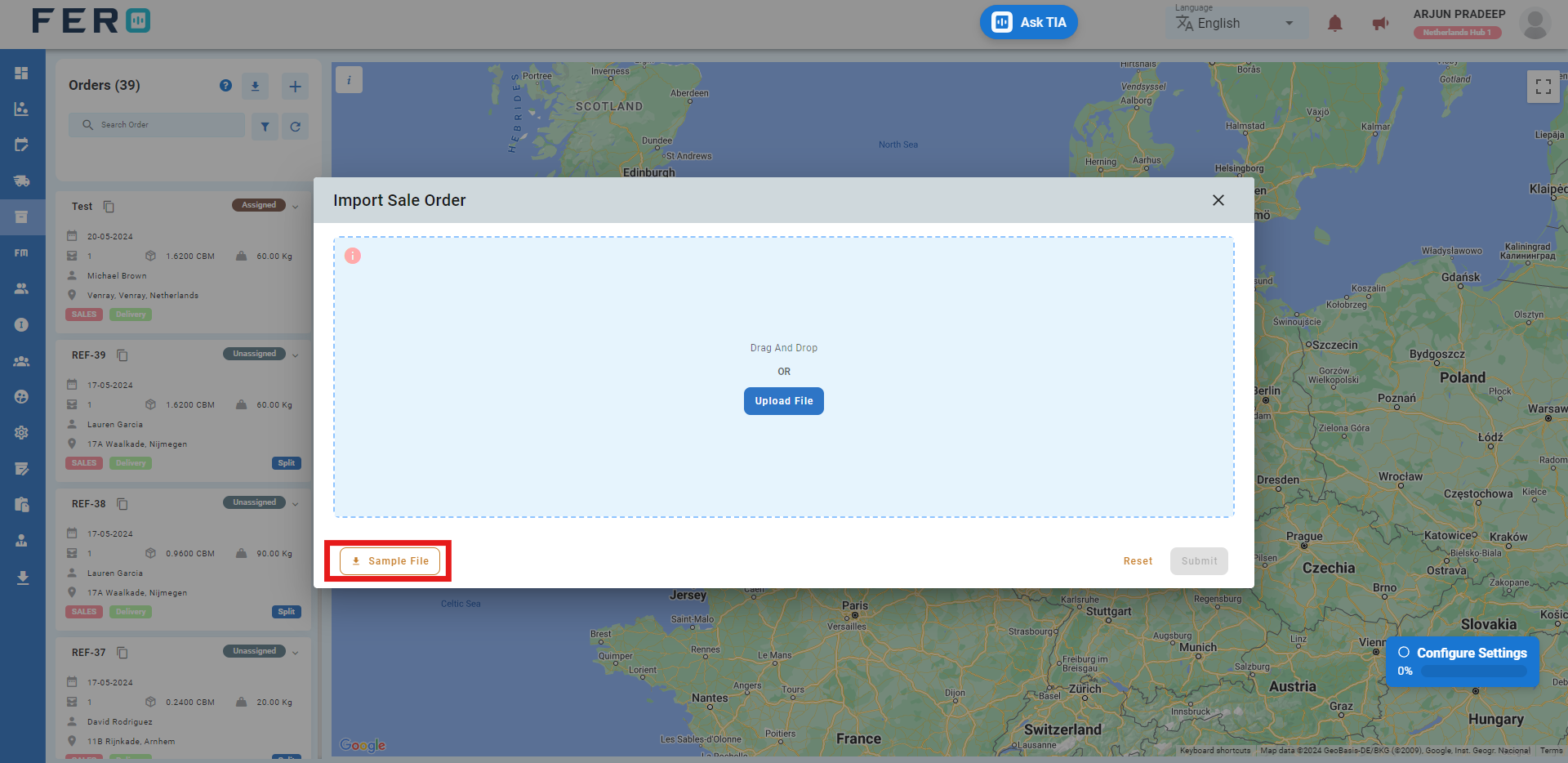Expand the REF-39 order card chevron

coord(296,355)
